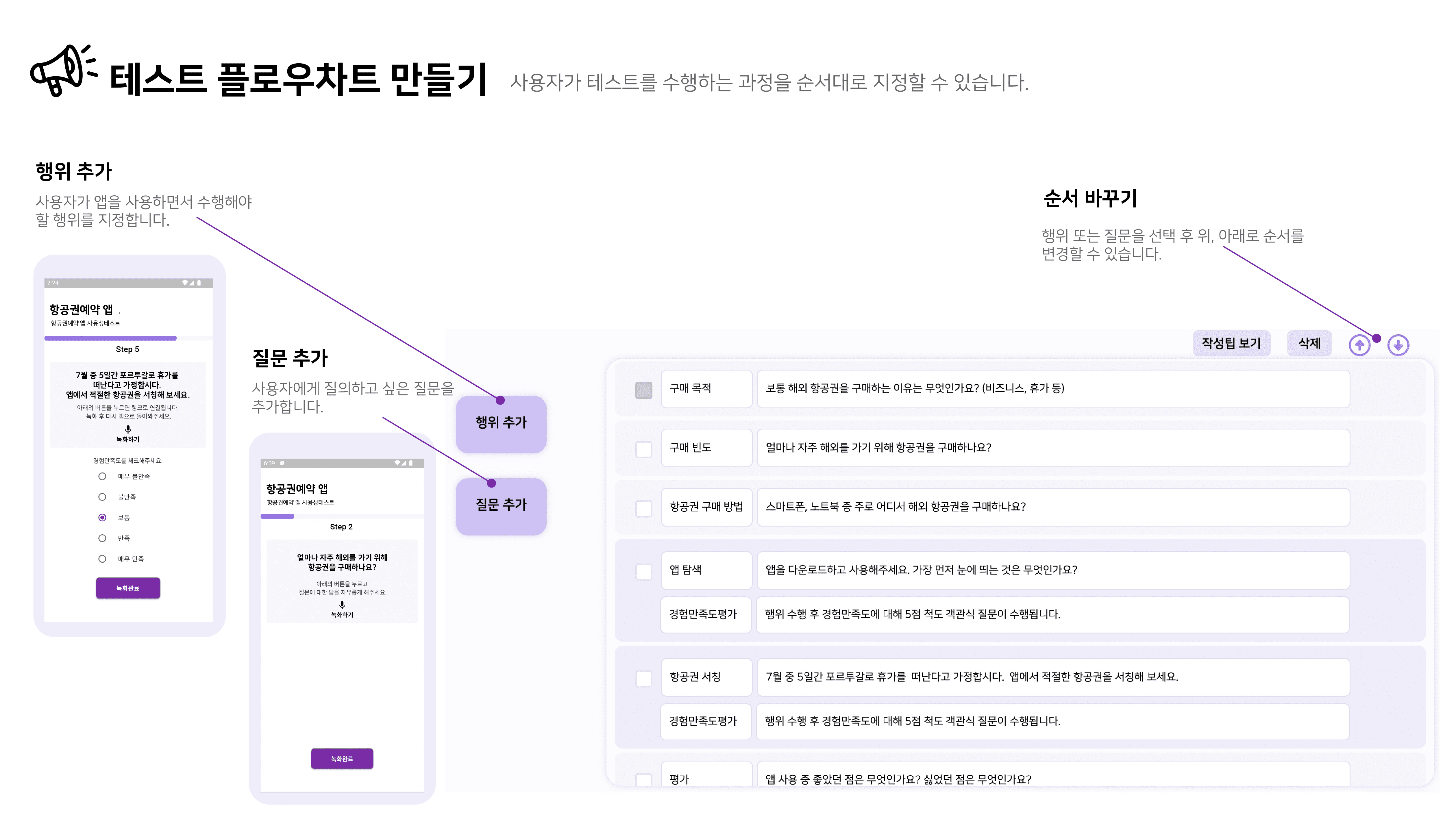
Task: Click the 작성팁 보기 button
Action: (x=1231, y=343)
